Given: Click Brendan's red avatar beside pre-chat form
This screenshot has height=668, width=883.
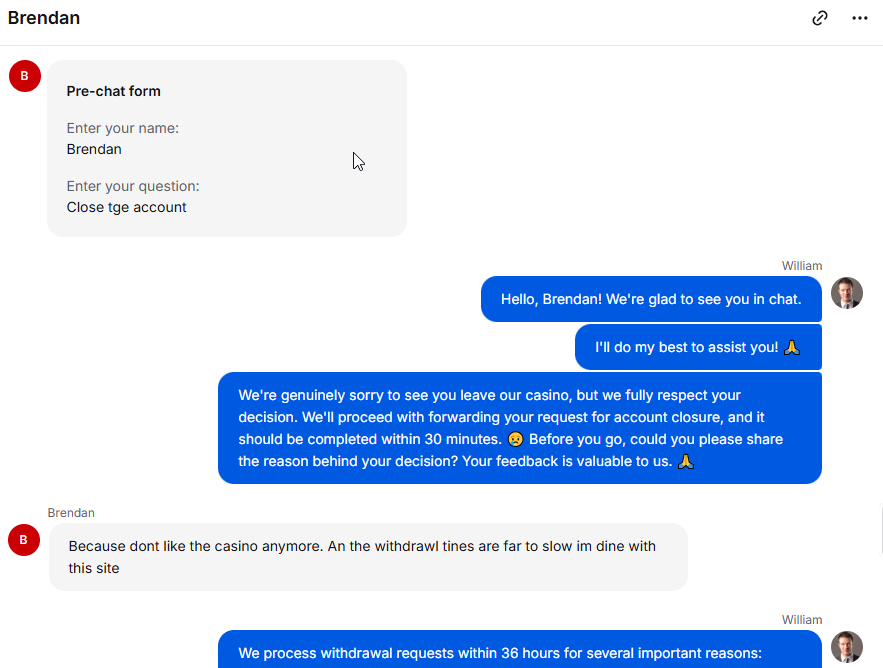Looking at the screenshot, I should (25, 76).
